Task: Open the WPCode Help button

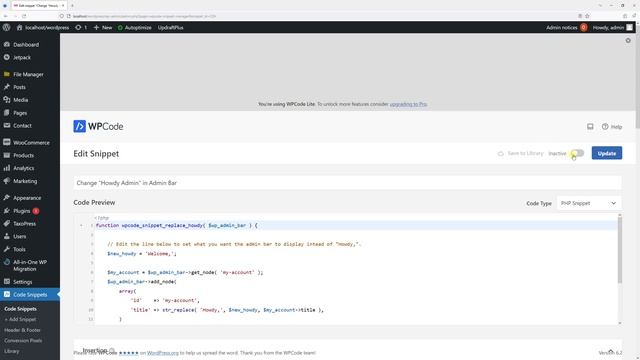Action: (612, 127)
